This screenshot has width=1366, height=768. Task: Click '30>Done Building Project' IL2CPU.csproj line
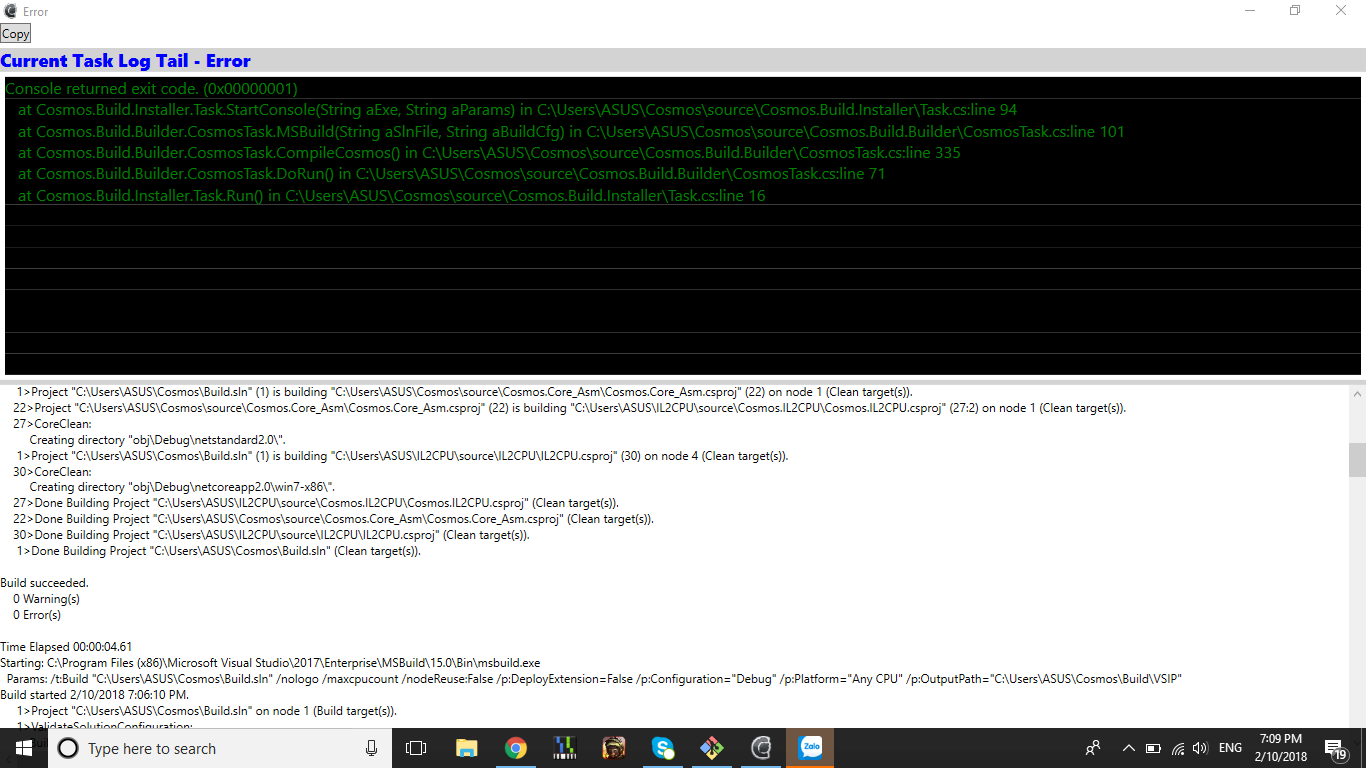(271, 535)
